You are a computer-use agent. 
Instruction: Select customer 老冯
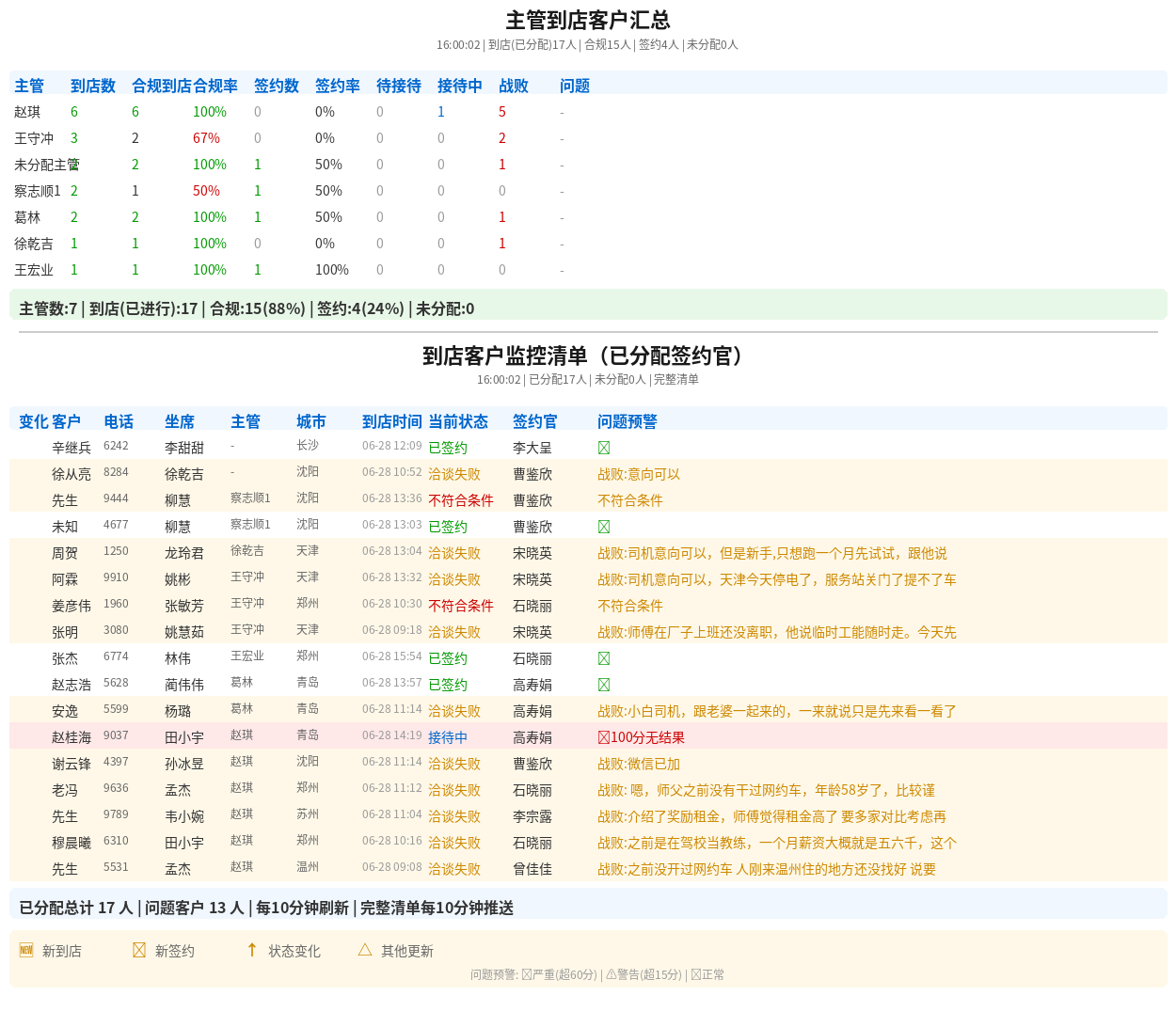65,791
